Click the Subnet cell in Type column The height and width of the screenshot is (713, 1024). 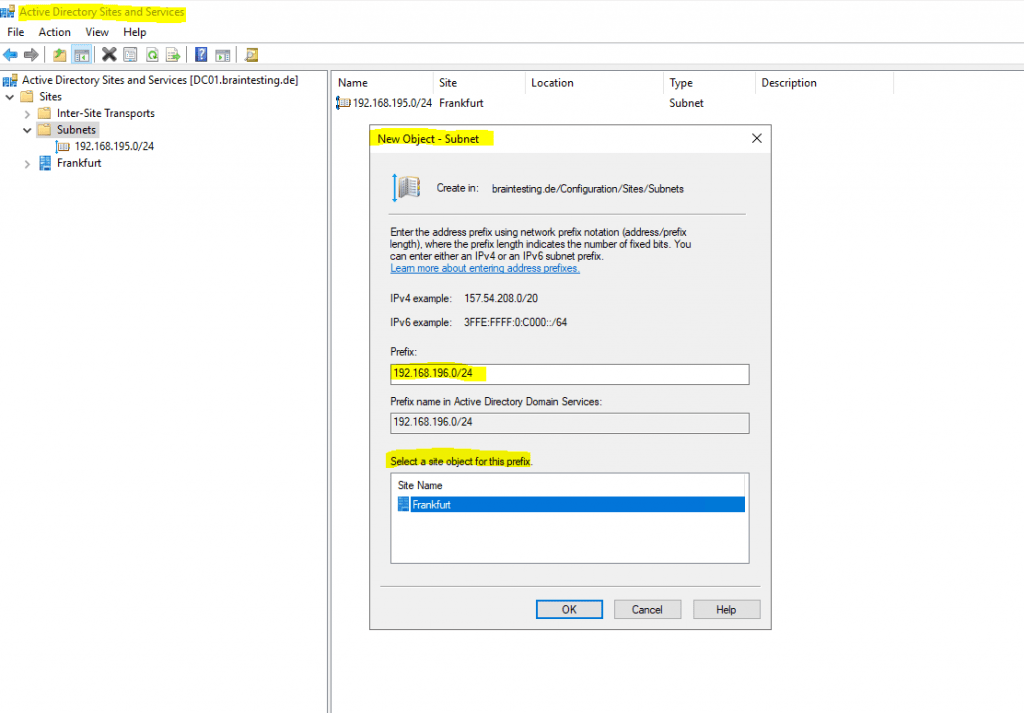686,103
